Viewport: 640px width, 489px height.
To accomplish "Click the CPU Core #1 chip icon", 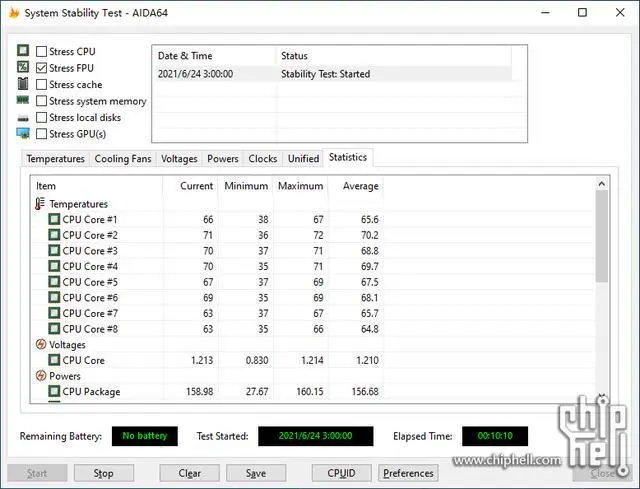I will [x=54, y=219].
